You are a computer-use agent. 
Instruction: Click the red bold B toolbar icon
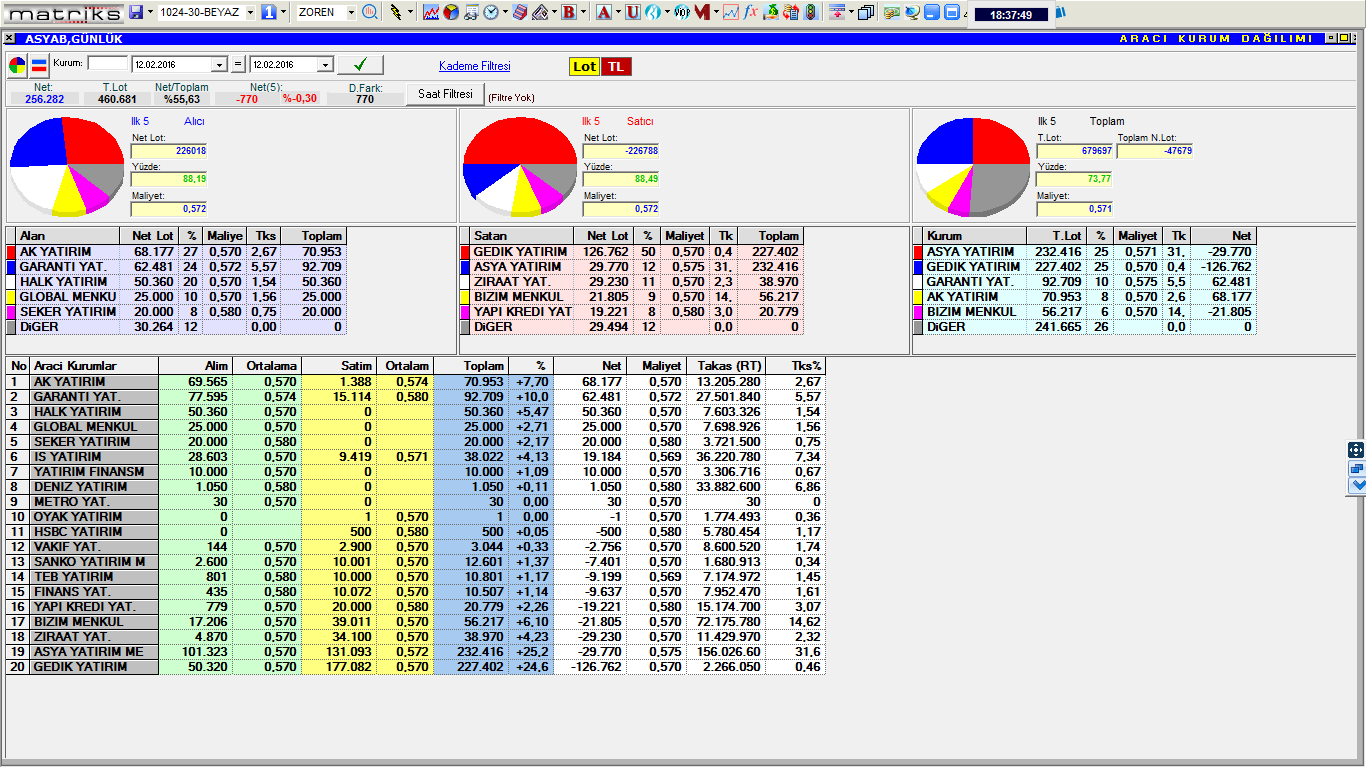point(569,13)
